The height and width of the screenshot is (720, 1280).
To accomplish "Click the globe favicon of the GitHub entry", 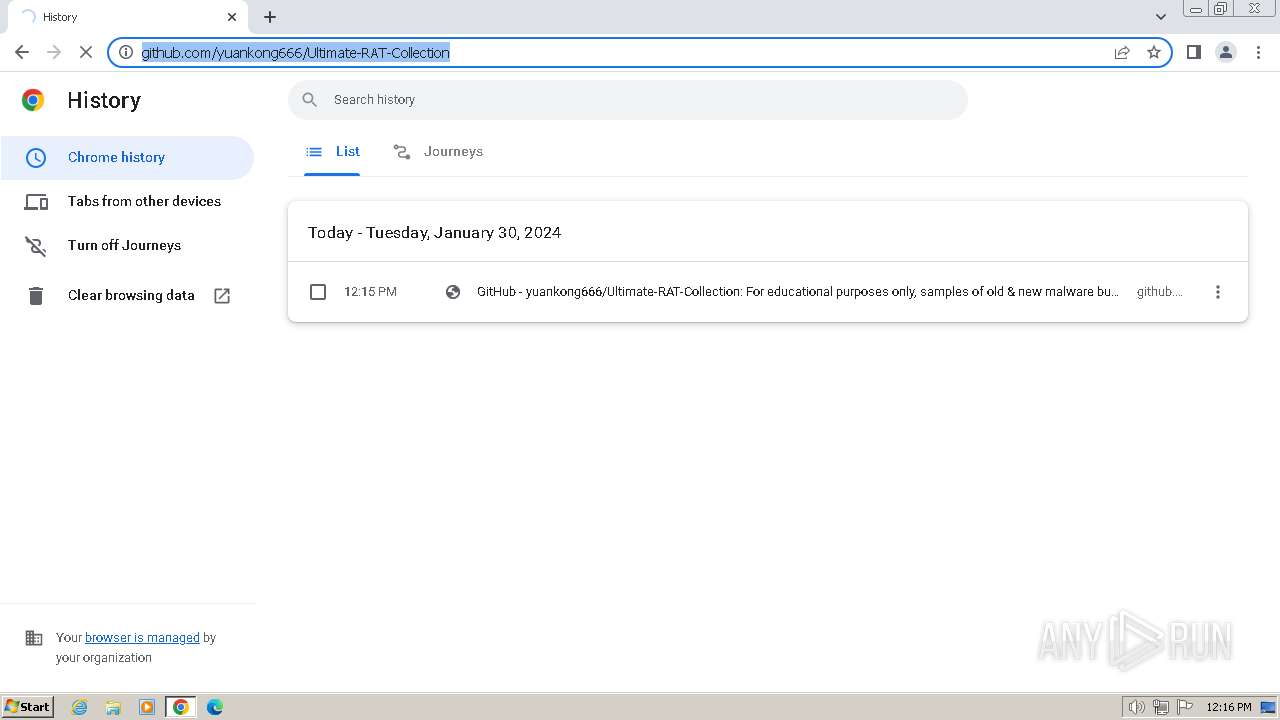I will click(x=453, y=292).
